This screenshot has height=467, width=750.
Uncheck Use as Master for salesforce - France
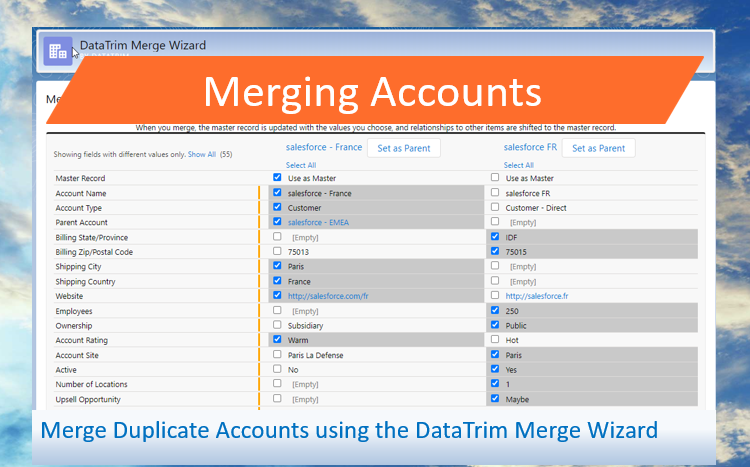tap(277, 178)
